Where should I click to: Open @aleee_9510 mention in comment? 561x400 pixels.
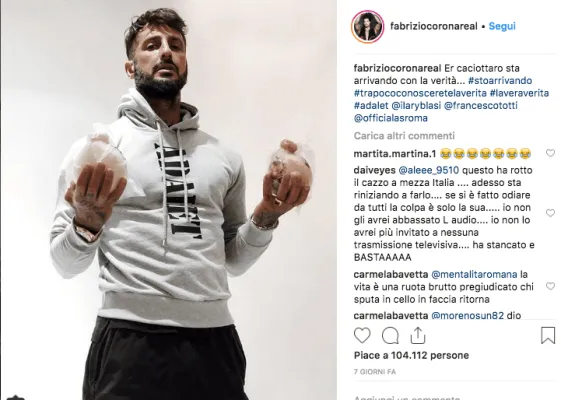428,170
